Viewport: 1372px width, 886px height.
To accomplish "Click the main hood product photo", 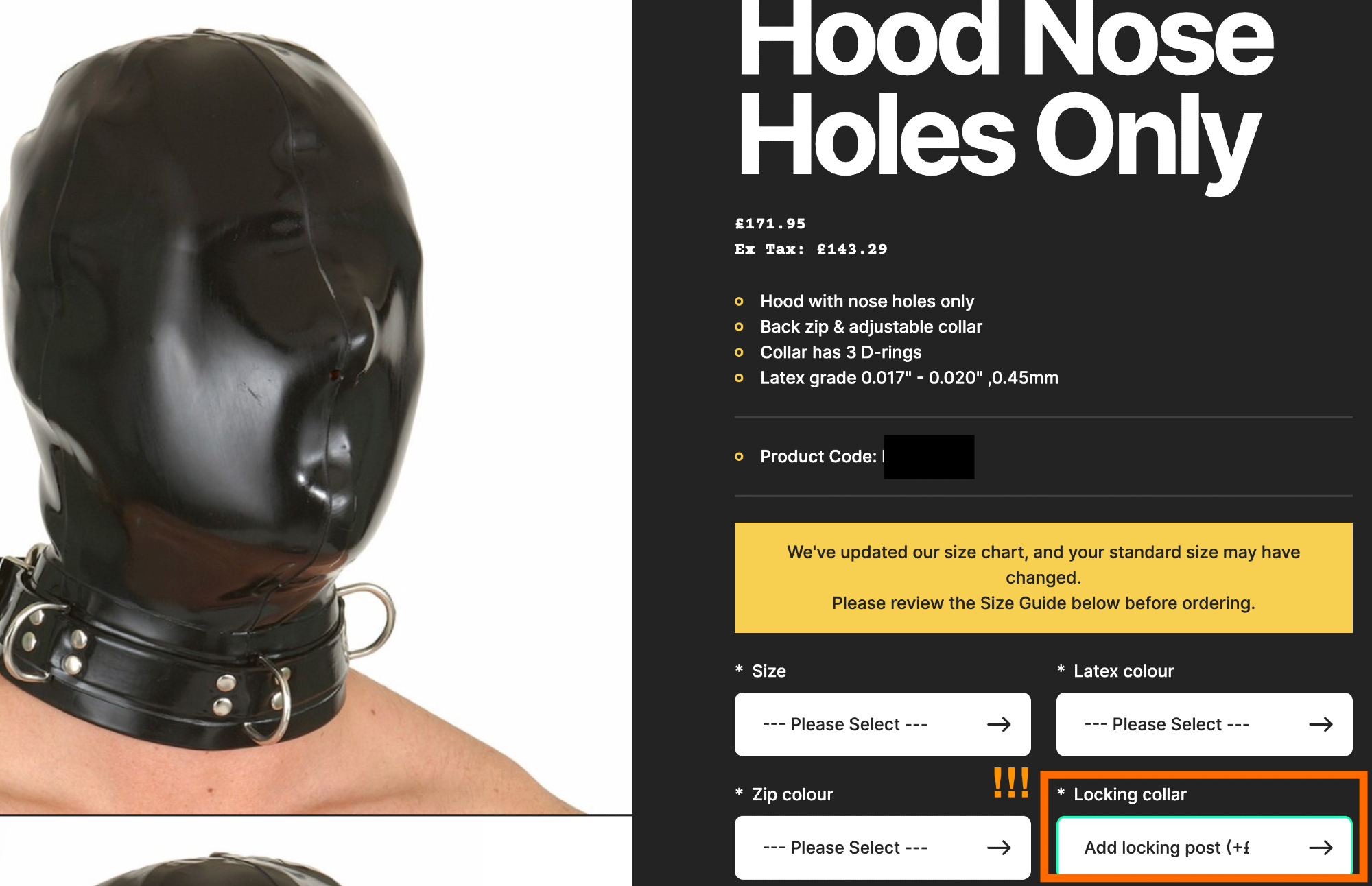I will pyautogui.click(x=316, y=407).
